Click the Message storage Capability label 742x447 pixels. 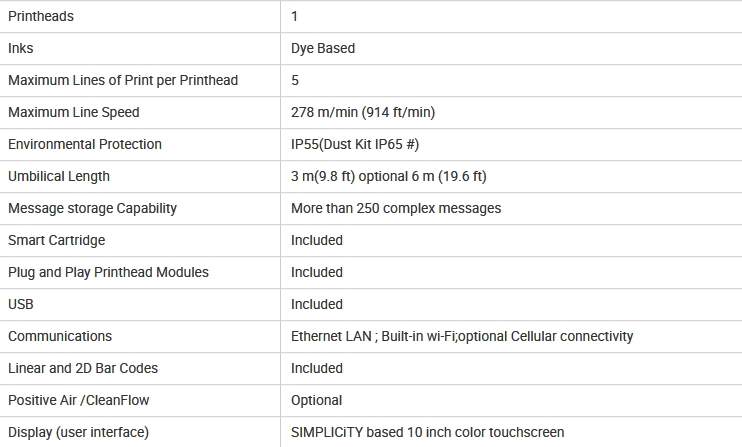coord(92,208)
